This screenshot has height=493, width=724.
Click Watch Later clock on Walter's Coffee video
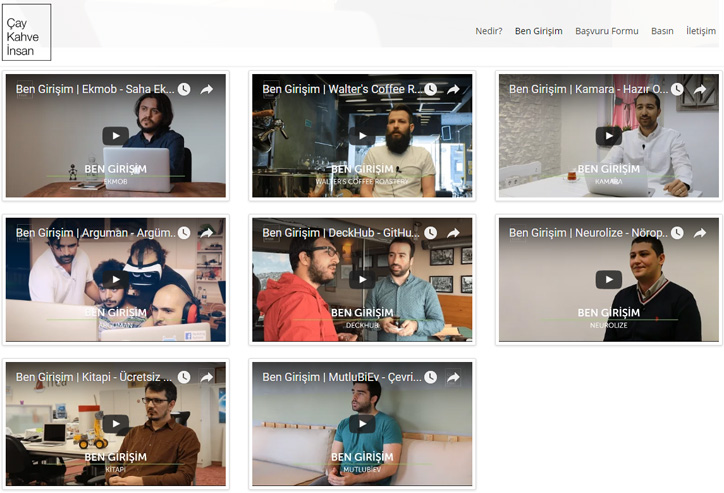(431, 89)
